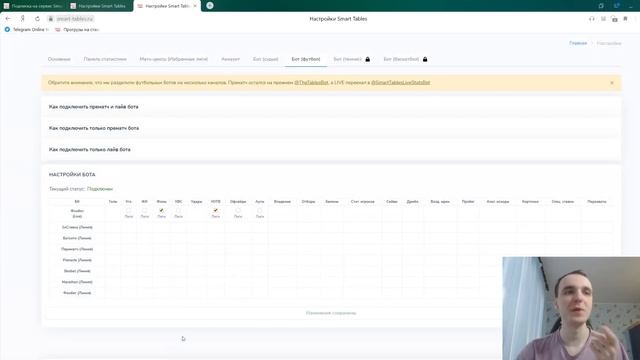Uncheck the checked box between Удары and Офсайды

pos(216,211)
